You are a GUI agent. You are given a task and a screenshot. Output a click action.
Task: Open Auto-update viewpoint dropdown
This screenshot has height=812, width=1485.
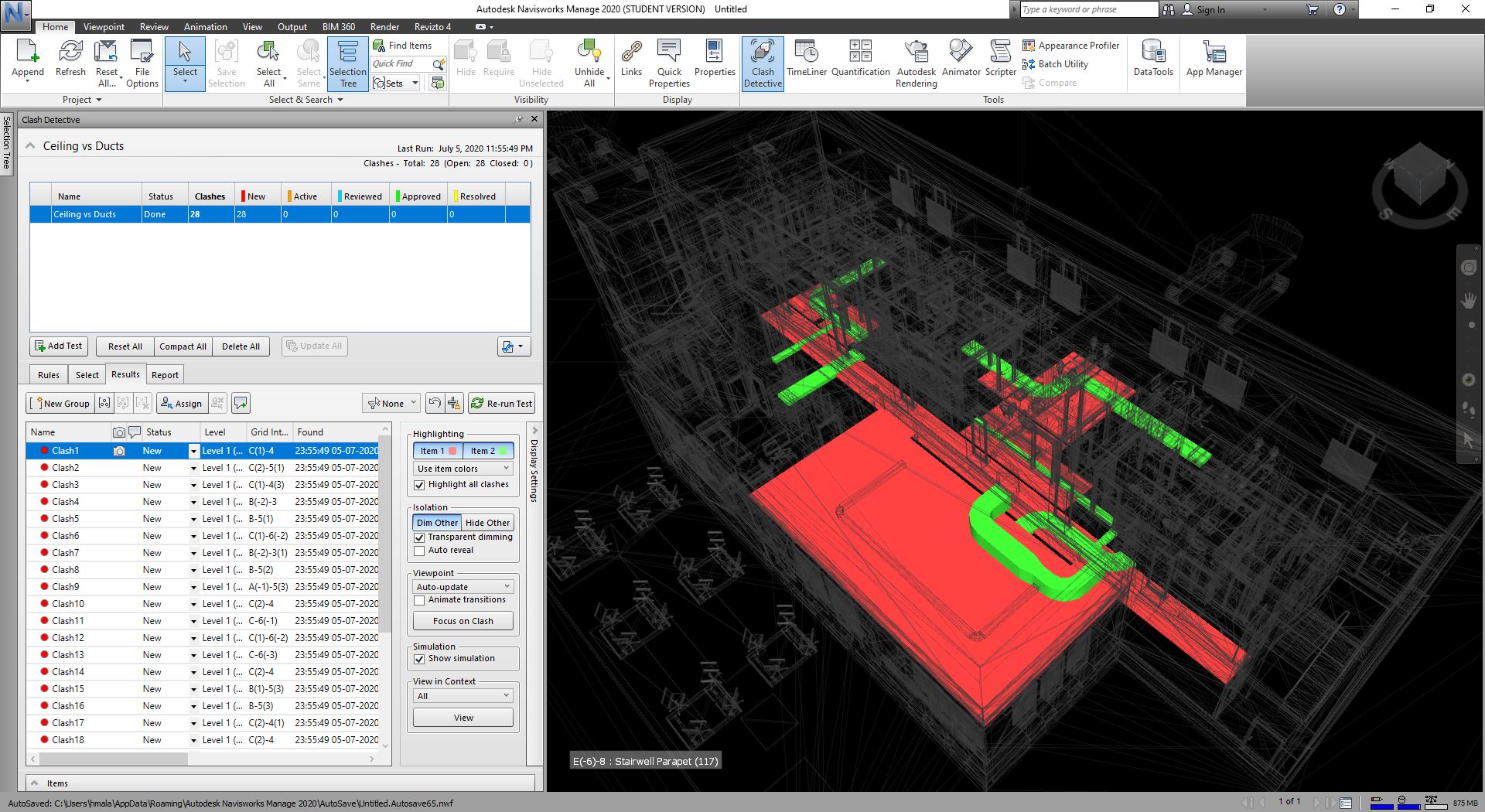[463, 587]
